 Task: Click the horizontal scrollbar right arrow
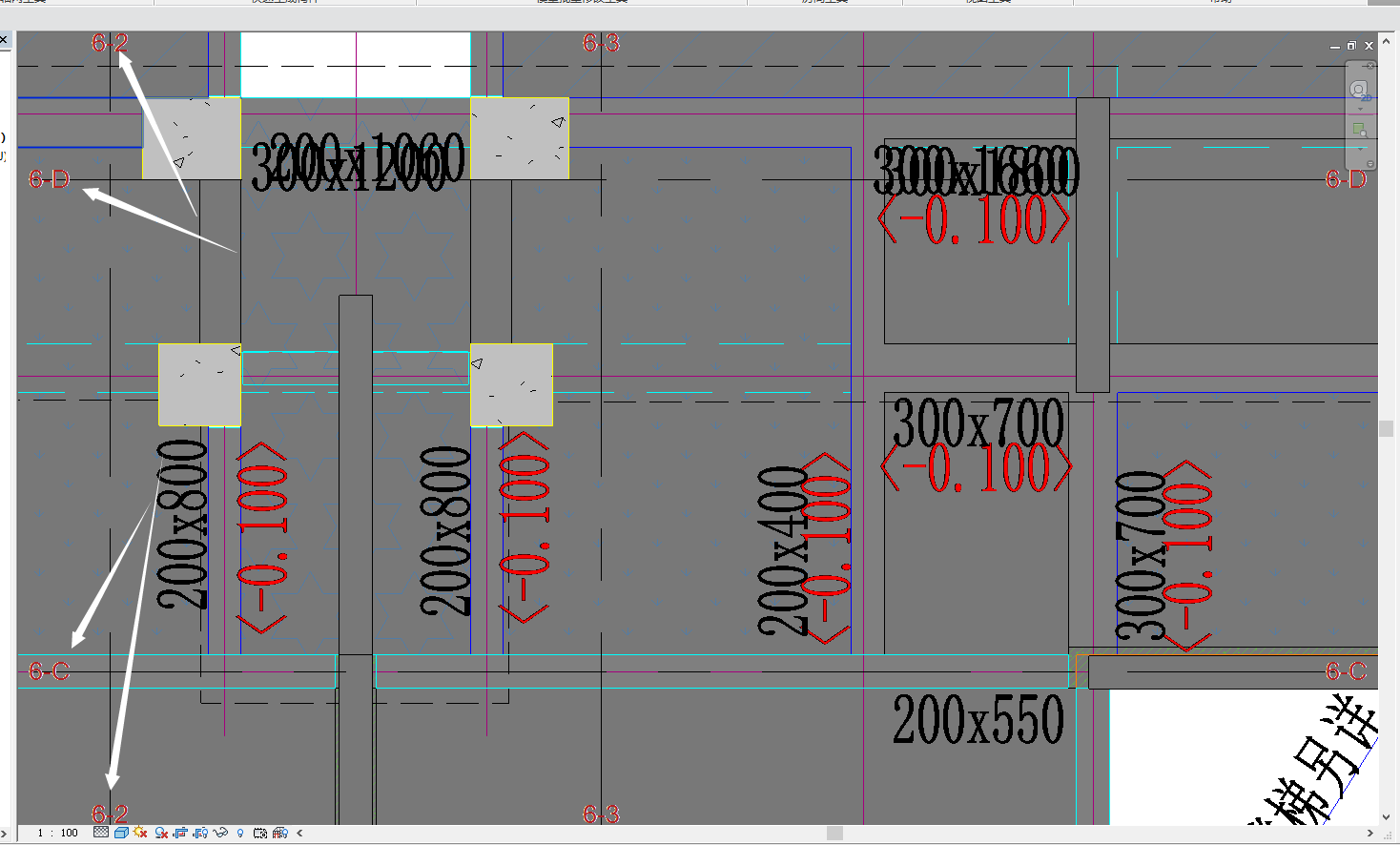1370,834
